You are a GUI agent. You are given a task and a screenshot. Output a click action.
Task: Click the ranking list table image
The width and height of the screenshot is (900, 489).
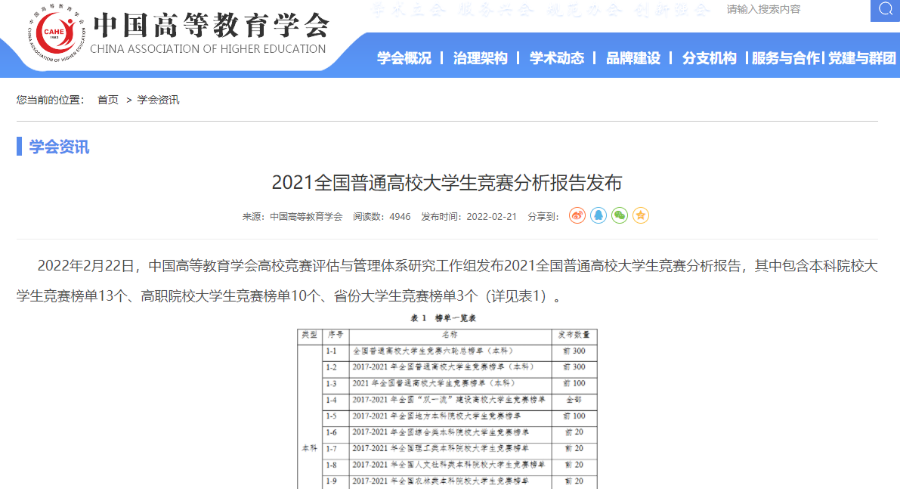click(449, 400)
